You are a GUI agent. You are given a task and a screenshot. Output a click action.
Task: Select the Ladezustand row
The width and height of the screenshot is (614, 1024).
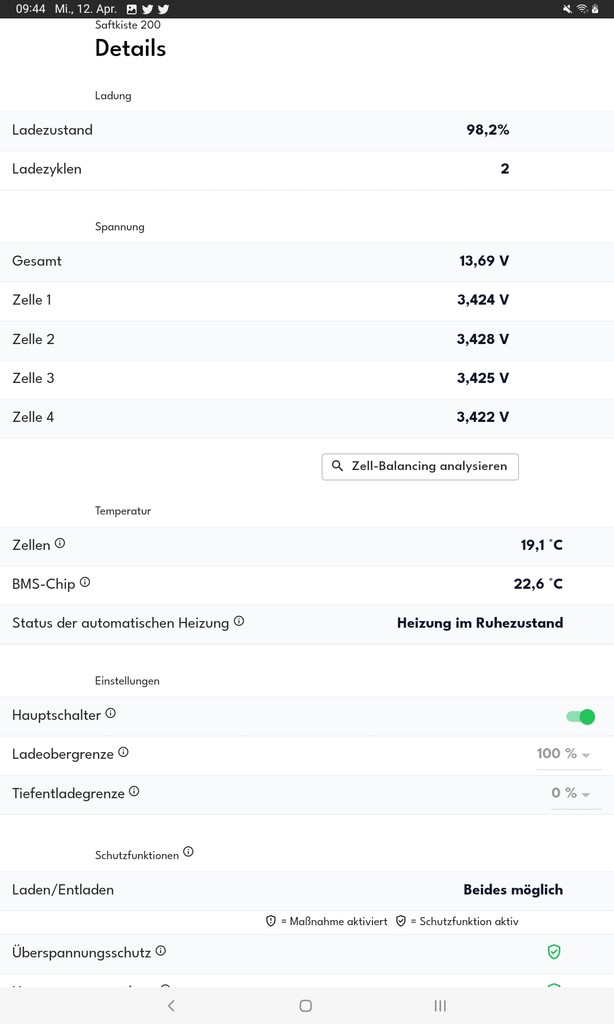(307, 131)
